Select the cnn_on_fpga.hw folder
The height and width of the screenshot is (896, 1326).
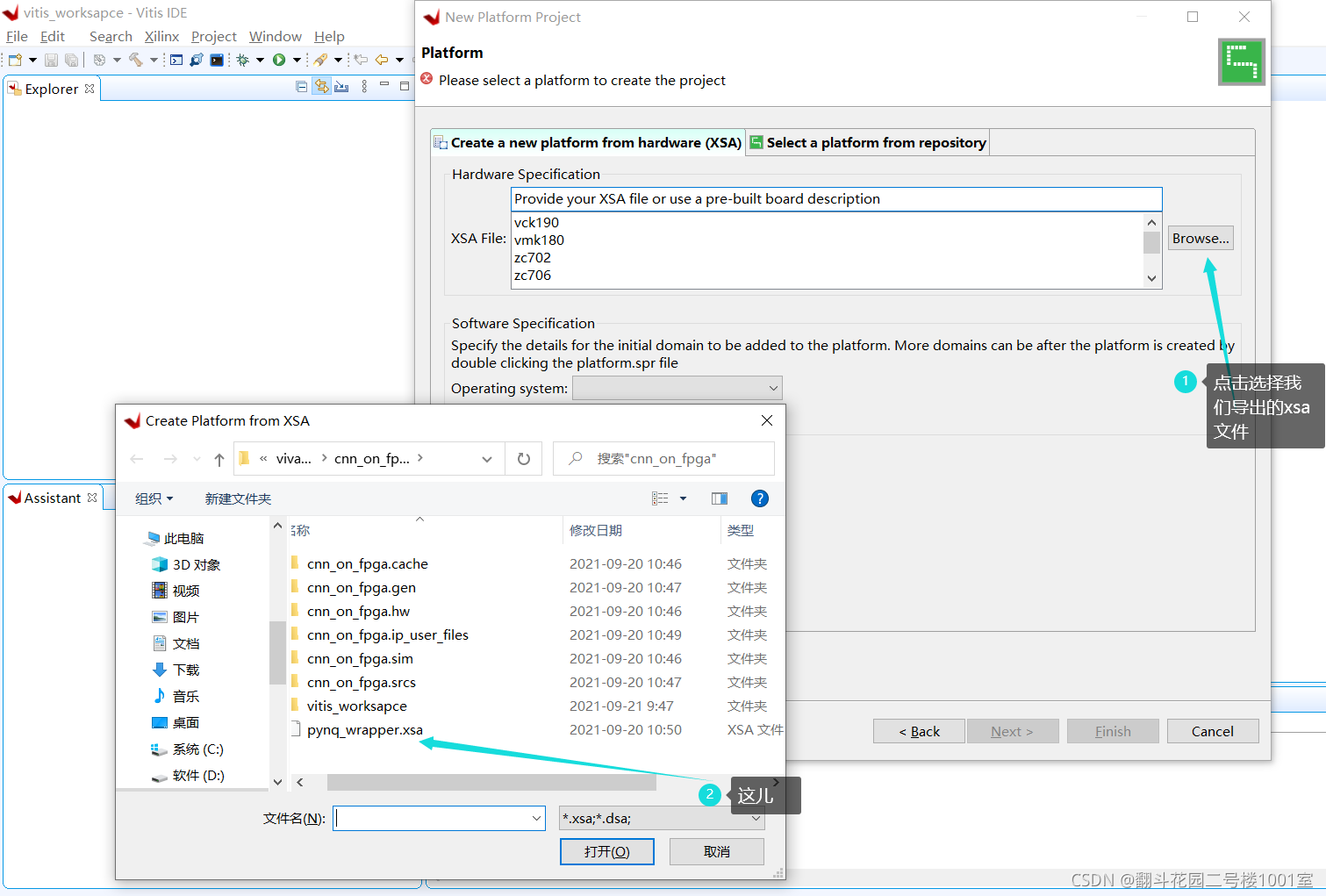point(358,611)
